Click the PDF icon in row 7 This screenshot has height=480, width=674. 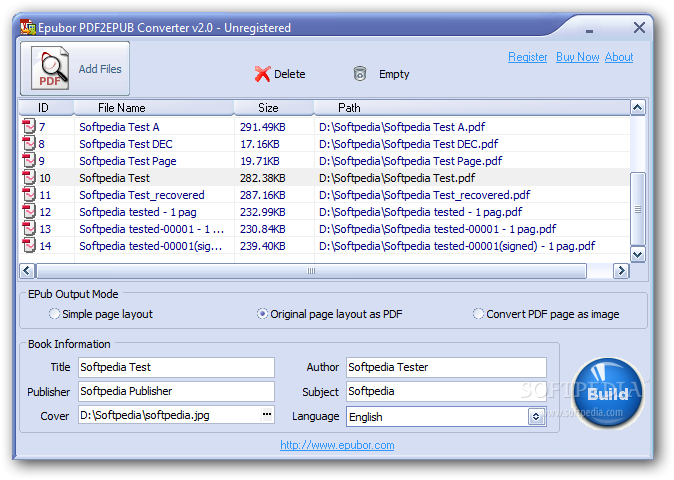(29, 126)
